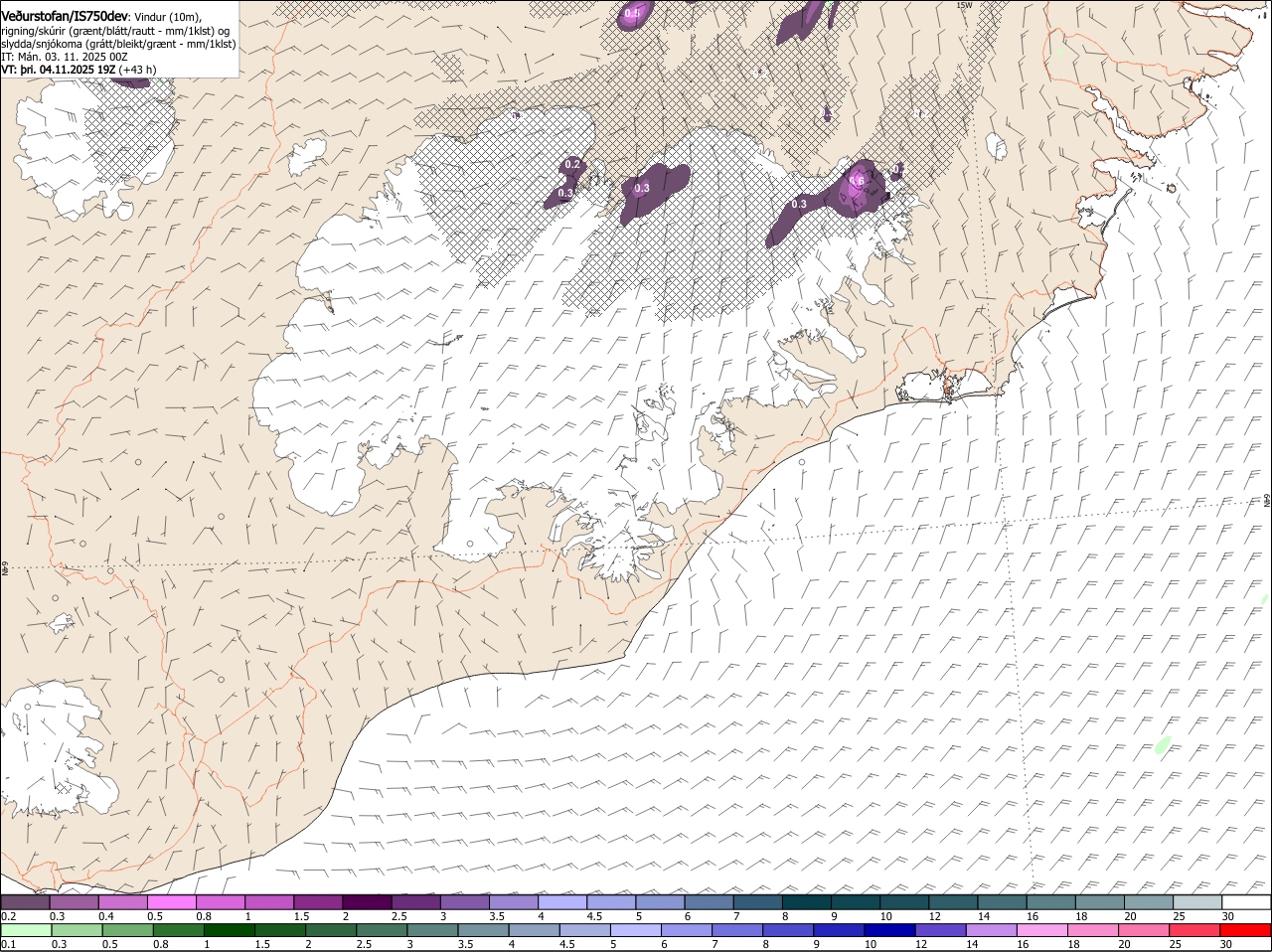This screenshot has width=1272, height=952.
Task: Pick the dark teal 8 swatch, upper legend row
Action: 808,902
